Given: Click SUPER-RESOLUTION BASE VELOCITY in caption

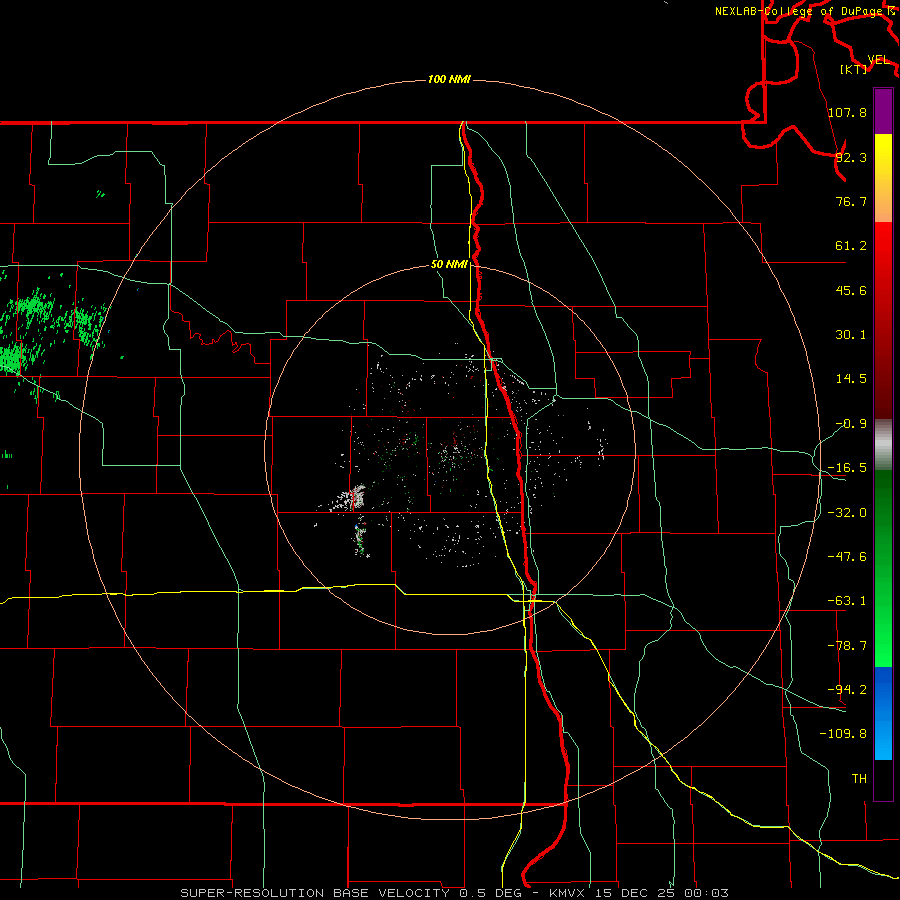Looking at the screenshot, I should (x=315, y=893).
